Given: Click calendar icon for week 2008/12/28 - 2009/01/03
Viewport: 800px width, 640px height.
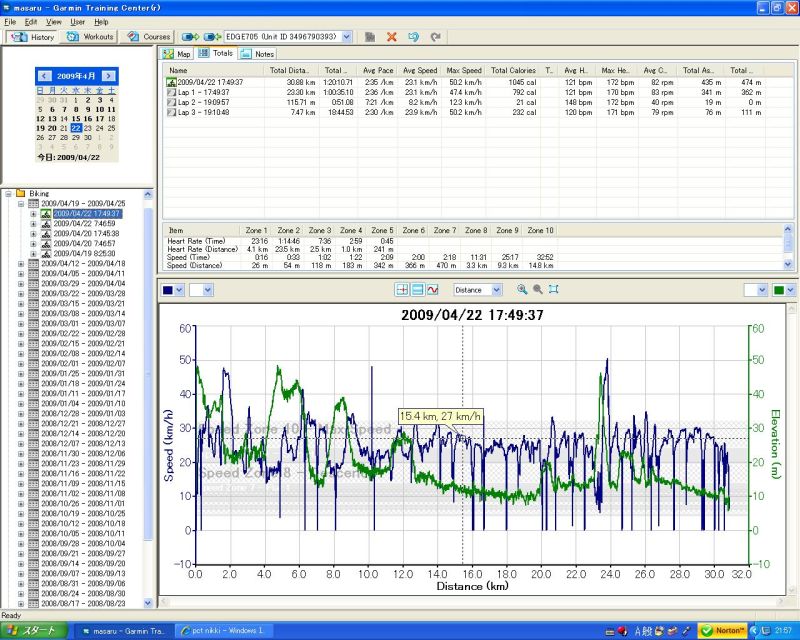Looking at the screenshot, I should tap(33, 413).
